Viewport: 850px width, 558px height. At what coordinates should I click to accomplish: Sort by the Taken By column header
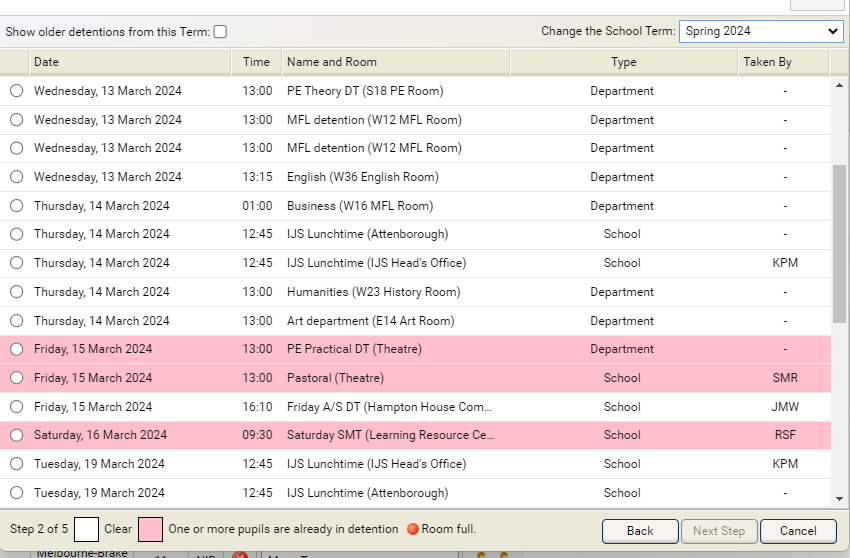[x=782, y=62]
